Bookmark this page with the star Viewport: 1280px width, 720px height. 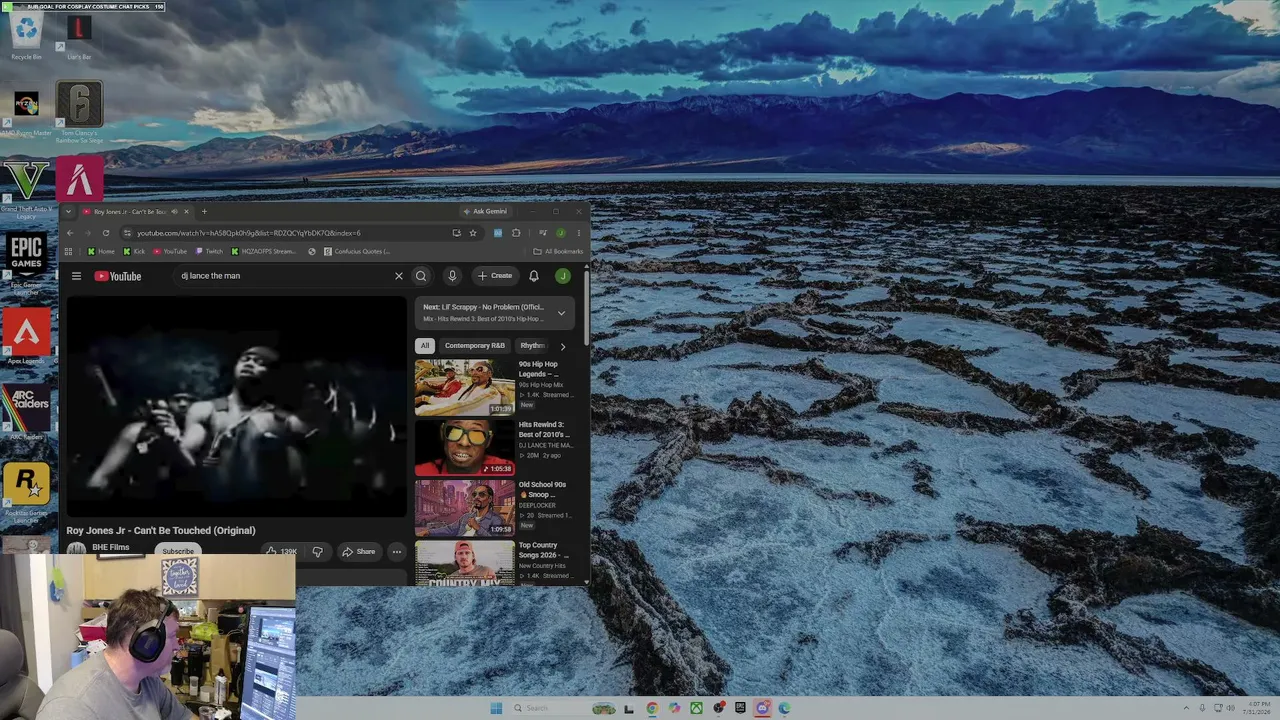pyautogui.click(x=473, y=233)
